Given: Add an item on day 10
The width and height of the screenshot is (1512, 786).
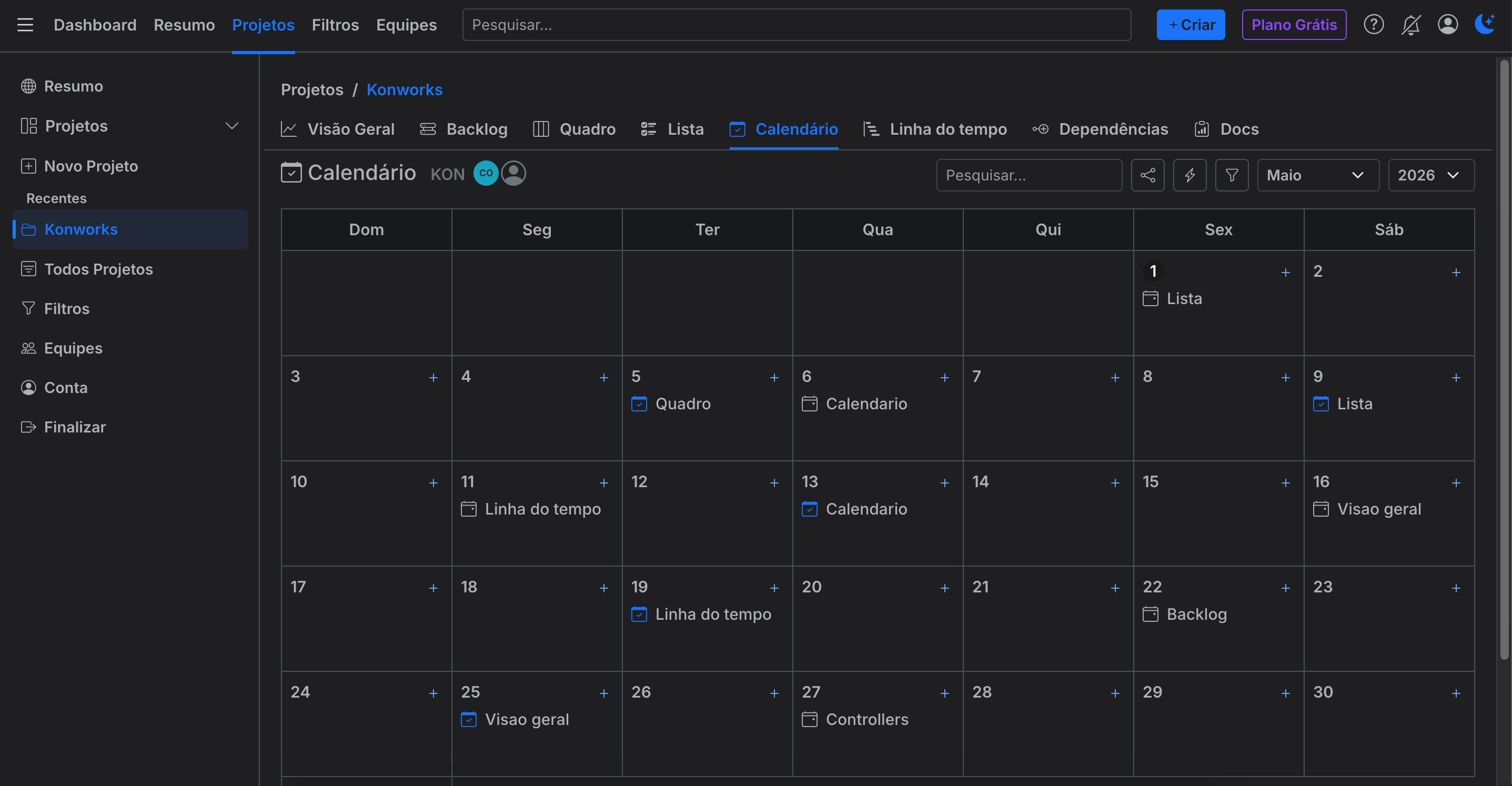Looking at the screenshot, I should click(433, 482).
